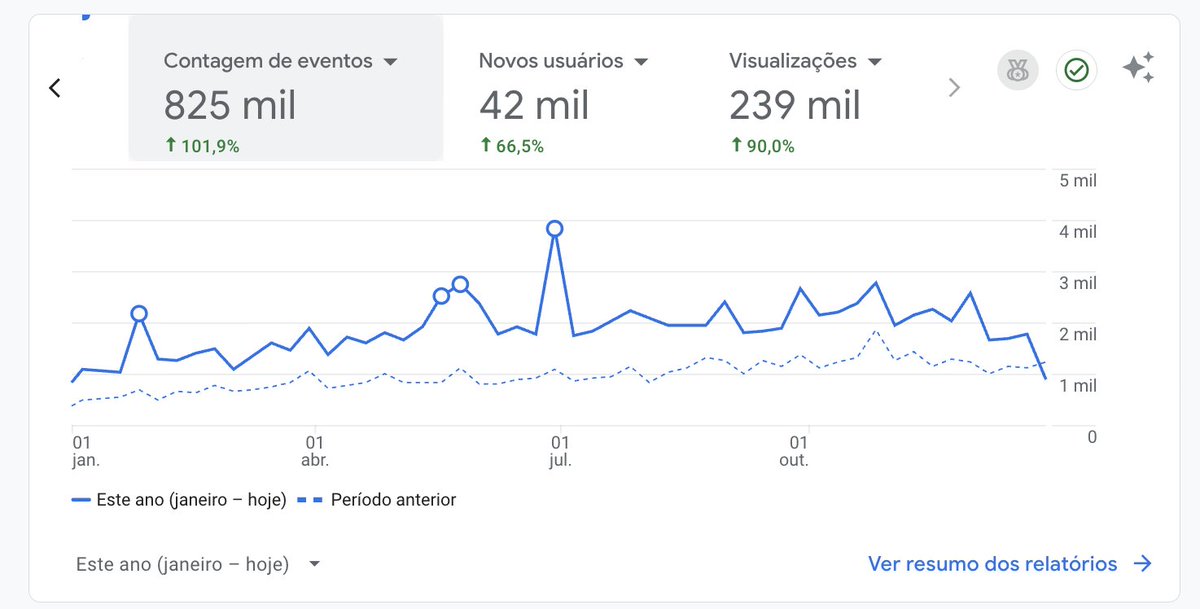Click the green checkmark data quality icon

[x=1076, y=70]
